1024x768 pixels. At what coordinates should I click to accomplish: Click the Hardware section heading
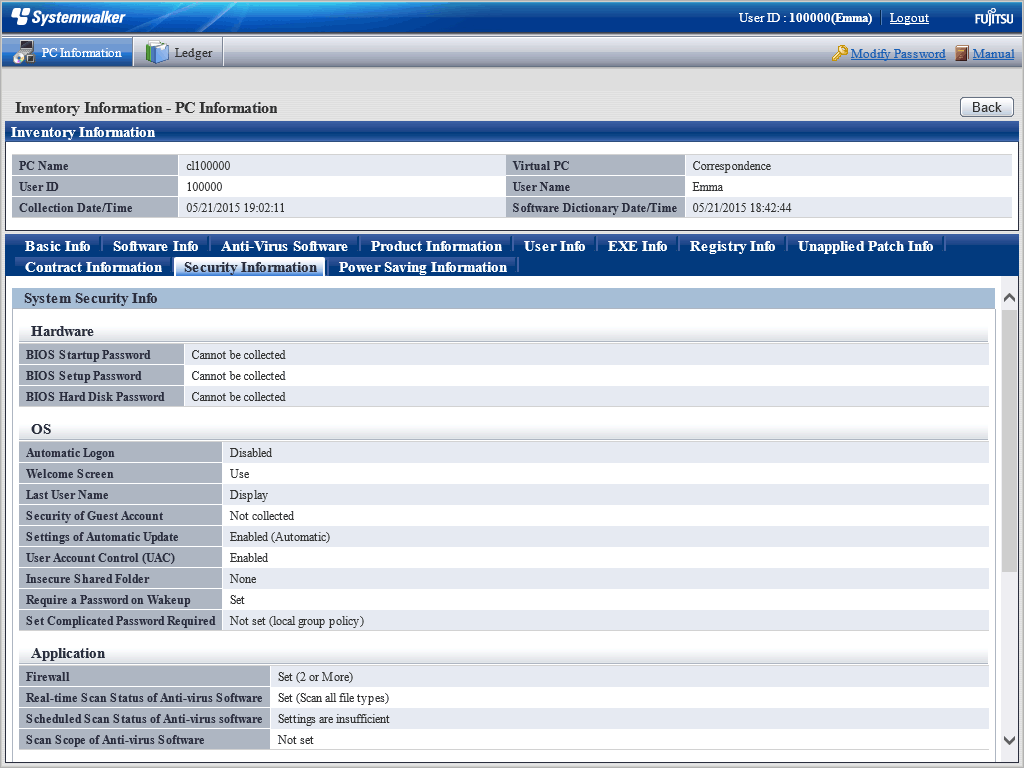click(x=62, y=331)
